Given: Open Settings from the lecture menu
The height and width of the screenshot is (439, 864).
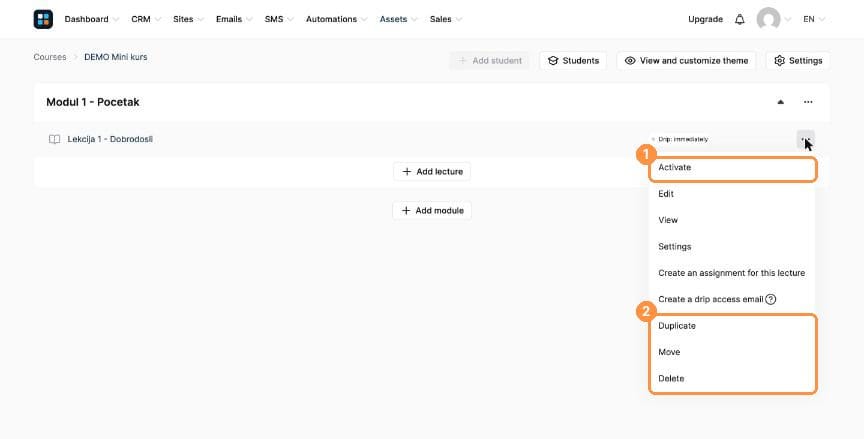Looking at the screenshot, I should click(732, 247).
